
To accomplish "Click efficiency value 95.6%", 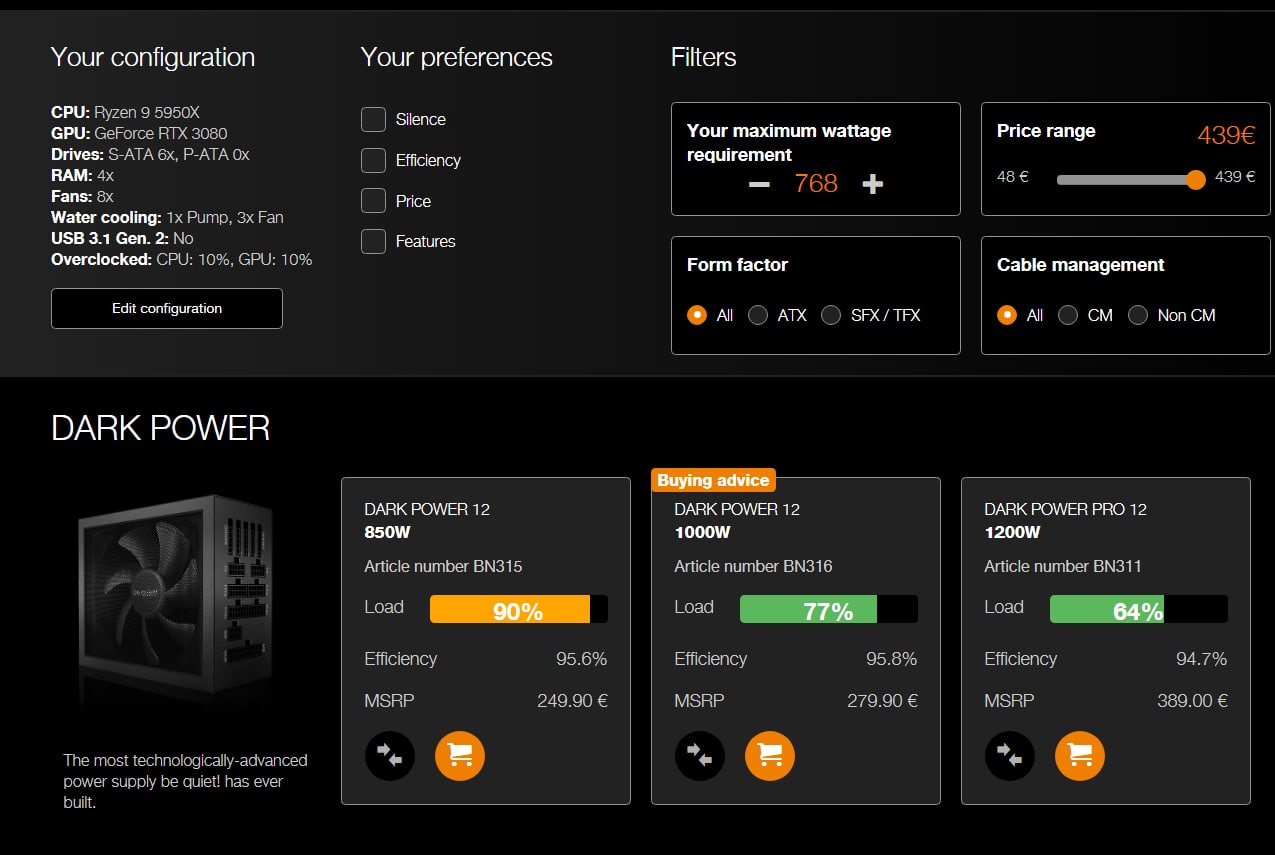I will coord(581,659).
